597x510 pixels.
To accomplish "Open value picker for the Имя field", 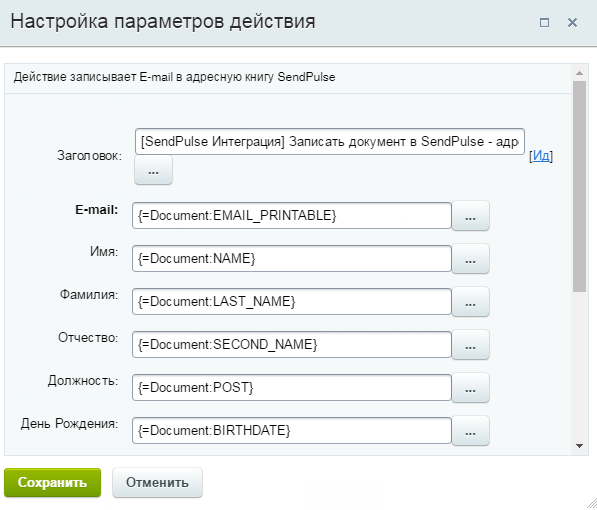I will click(x=471, y=259).
